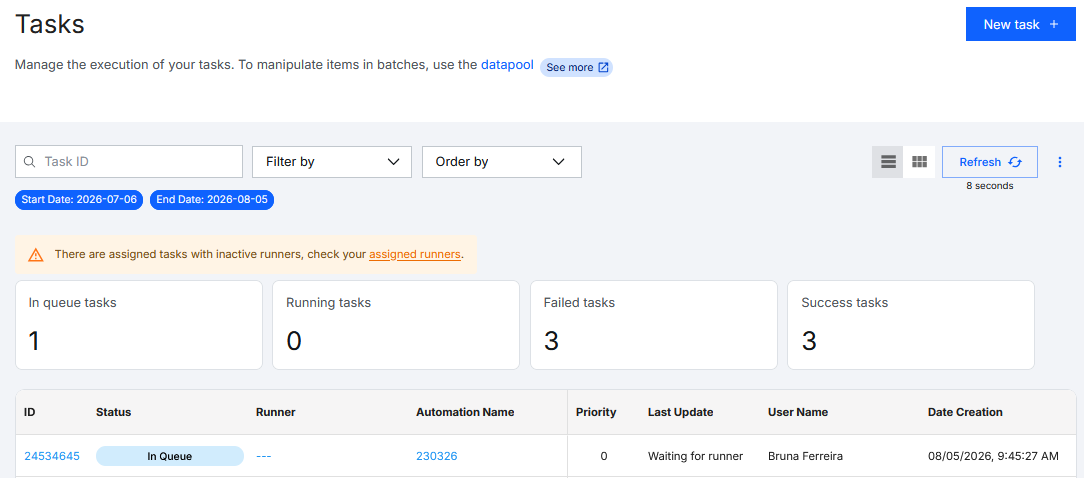Open the Order by dropdown
1084x478 pixels.
(502, 162)
